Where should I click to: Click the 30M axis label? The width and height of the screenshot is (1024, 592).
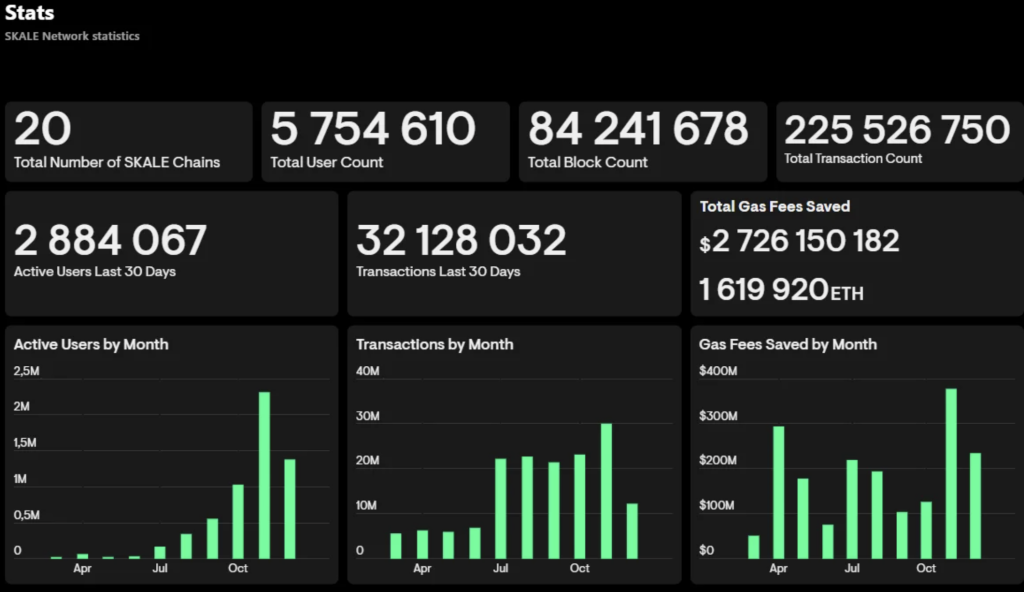pyautogui.click(x=368, y=416)
